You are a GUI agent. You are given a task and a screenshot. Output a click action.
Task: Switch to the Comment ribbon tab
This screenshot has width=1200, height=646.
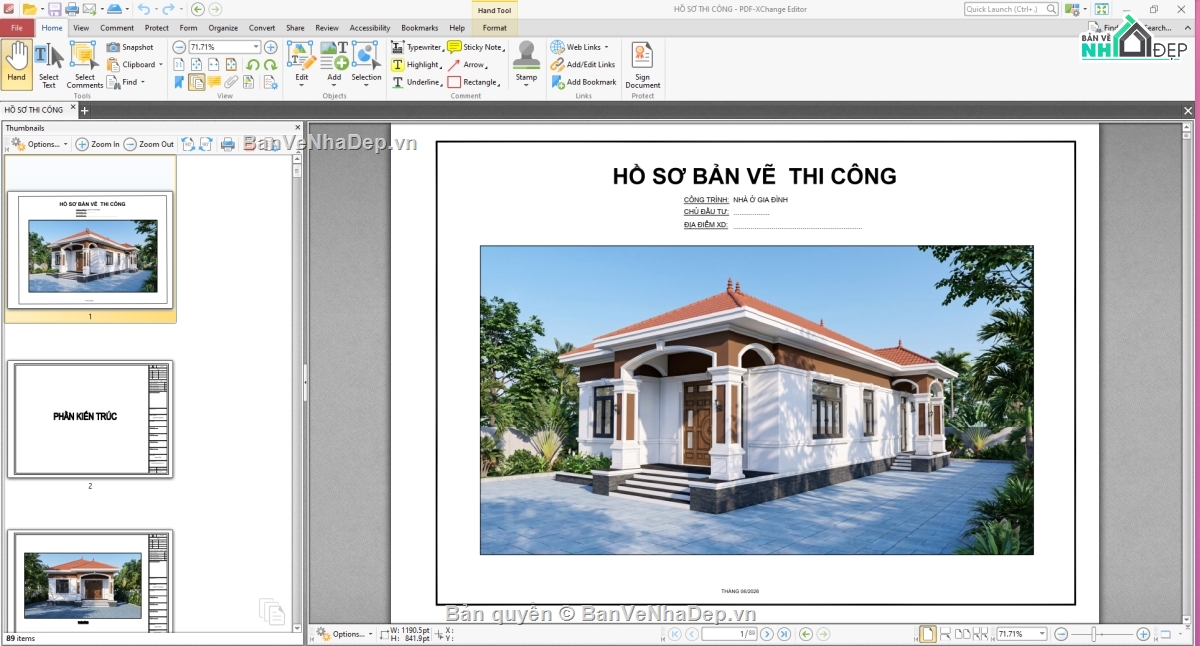tap(117, 28)
